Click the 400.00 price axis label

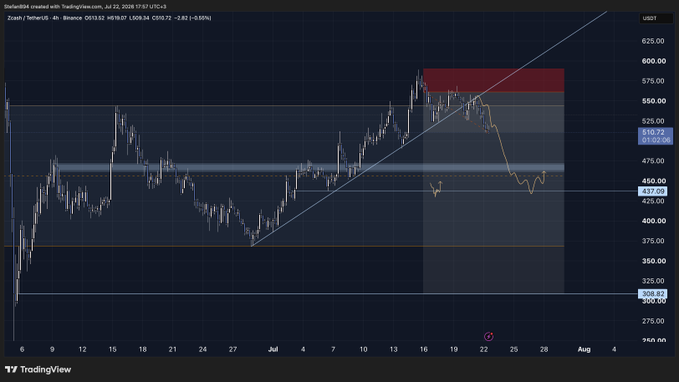click(x=653, y=221)
